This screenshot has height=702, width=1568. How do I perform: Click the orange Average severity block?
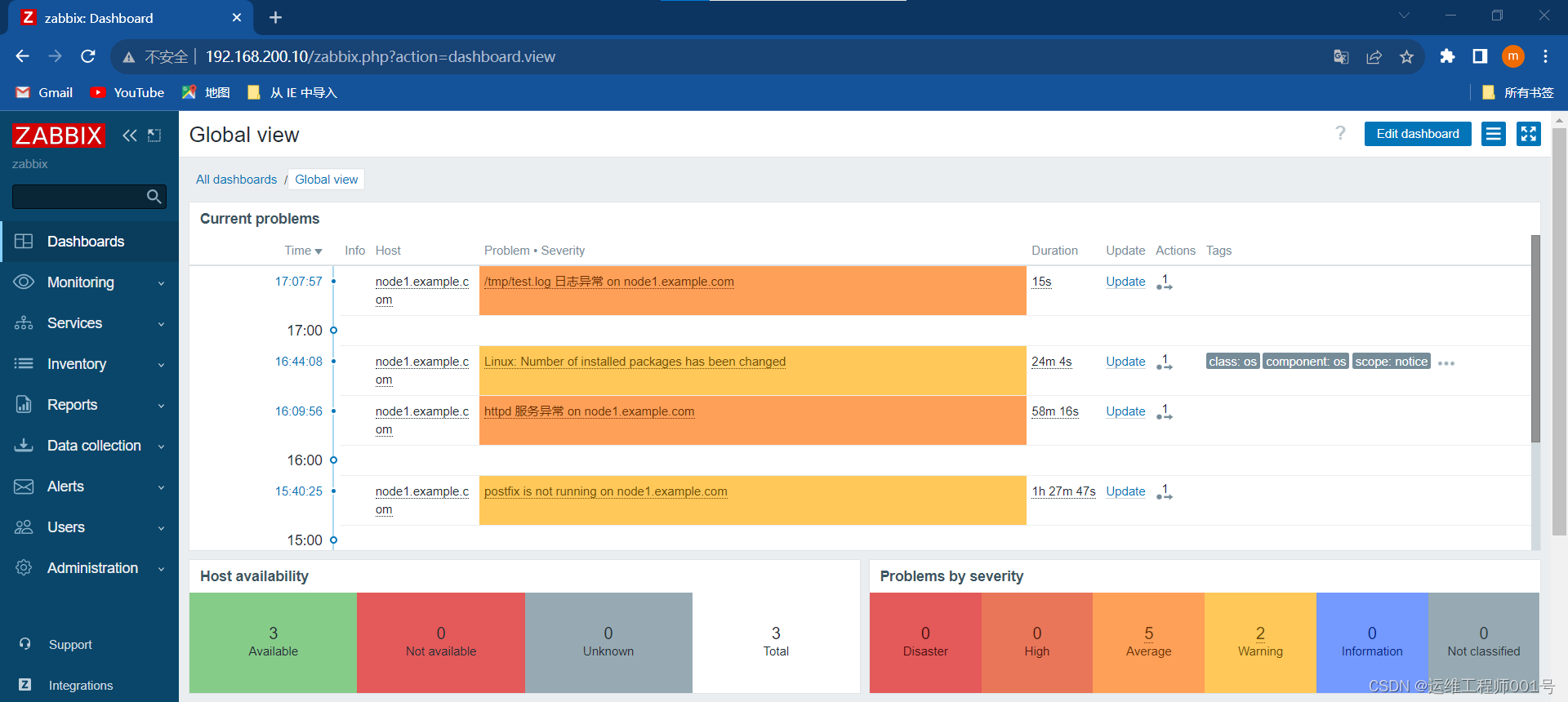click(1148, 642)
